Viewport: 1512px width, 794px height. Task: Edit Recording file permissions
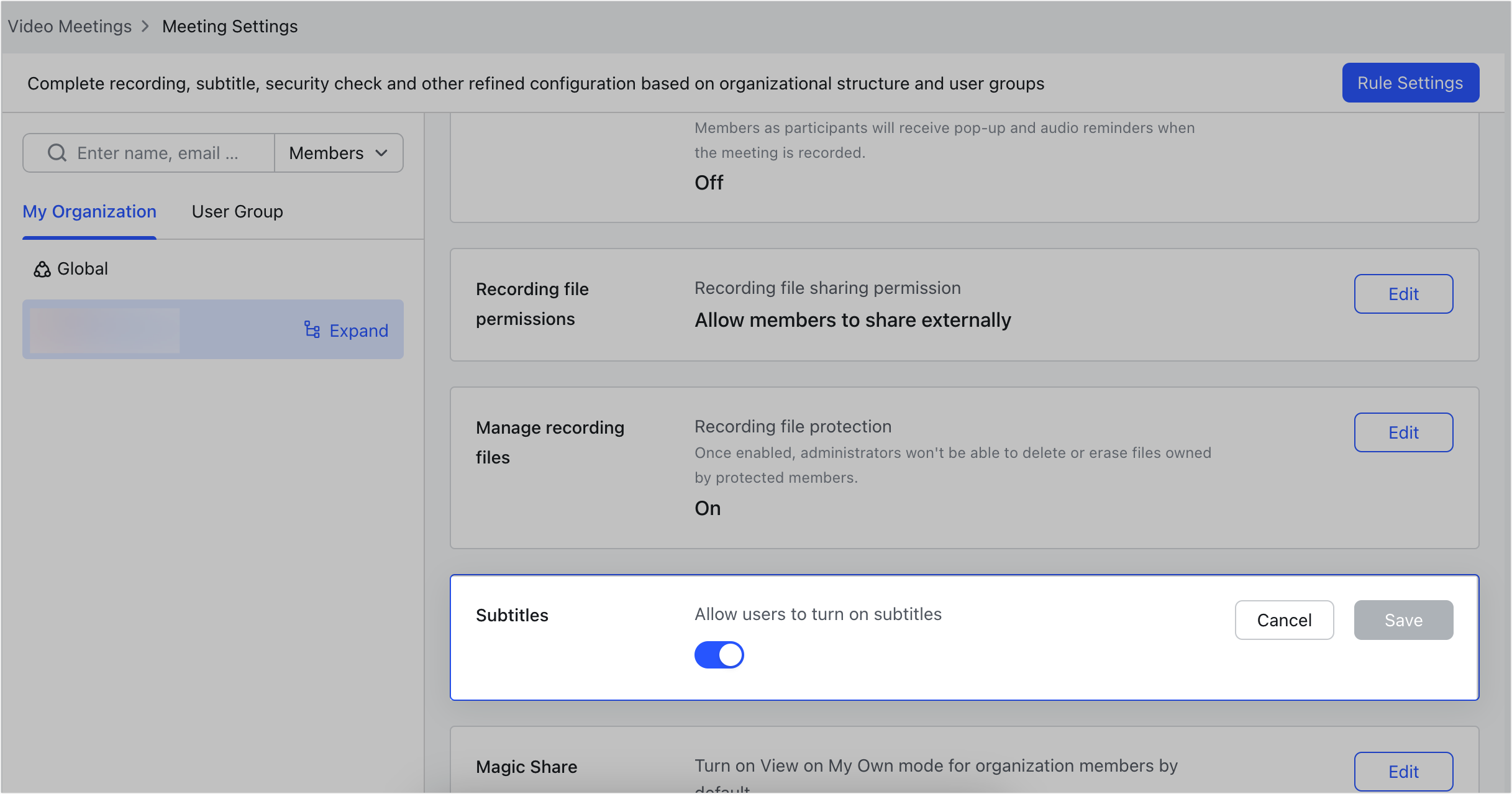(x=1403, y=294)
